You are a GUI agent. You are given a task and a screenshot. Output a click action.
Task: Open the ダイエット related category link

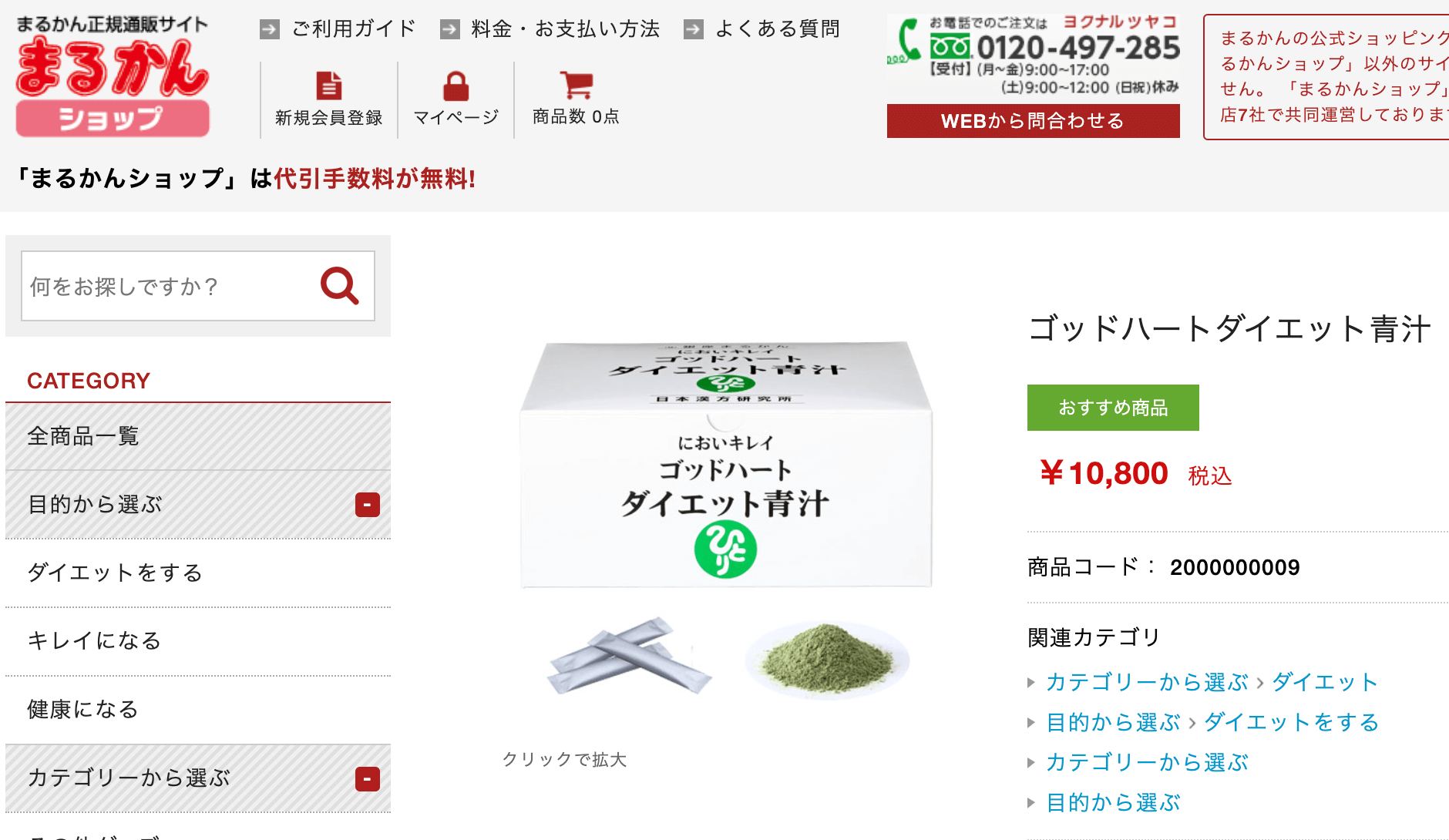[1325, 682]
